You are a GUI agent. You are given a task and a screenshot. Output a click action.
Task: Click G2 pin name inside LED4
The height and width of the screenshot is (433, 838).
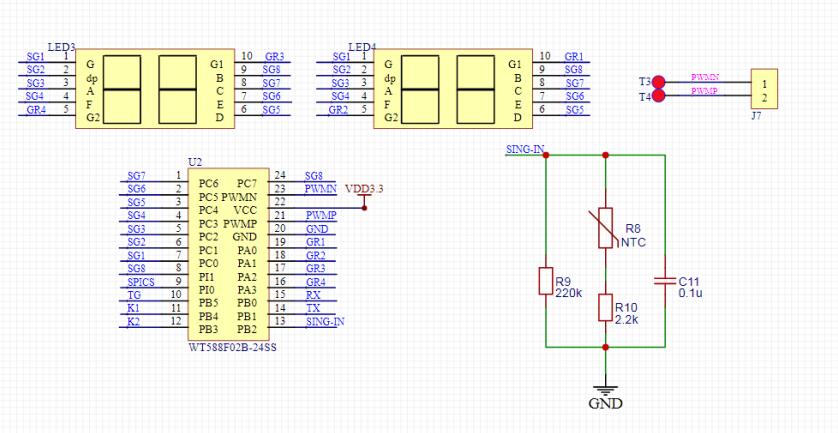pos(391,118)
